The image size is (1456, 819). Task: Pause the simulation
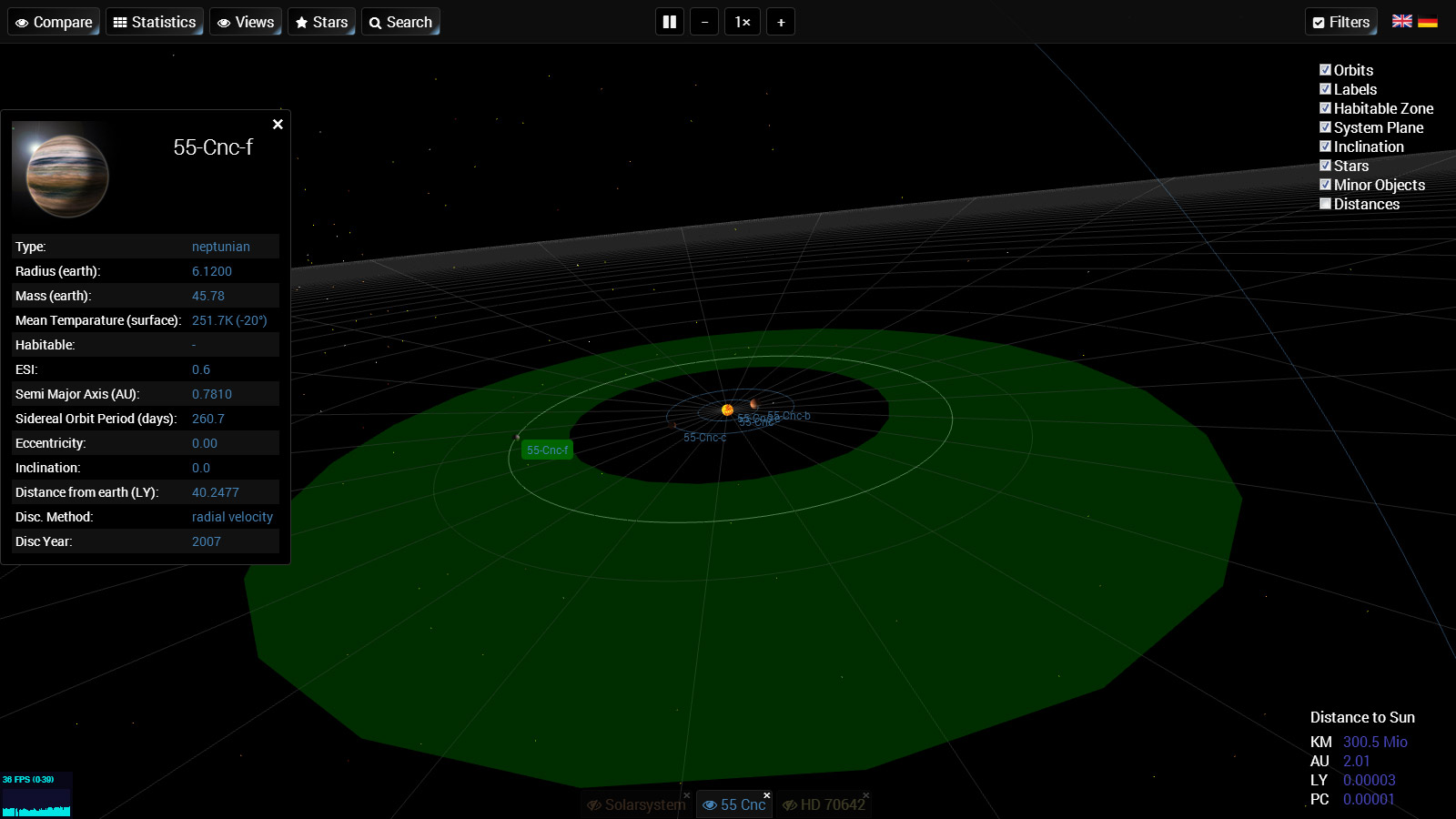pos(670,22)
